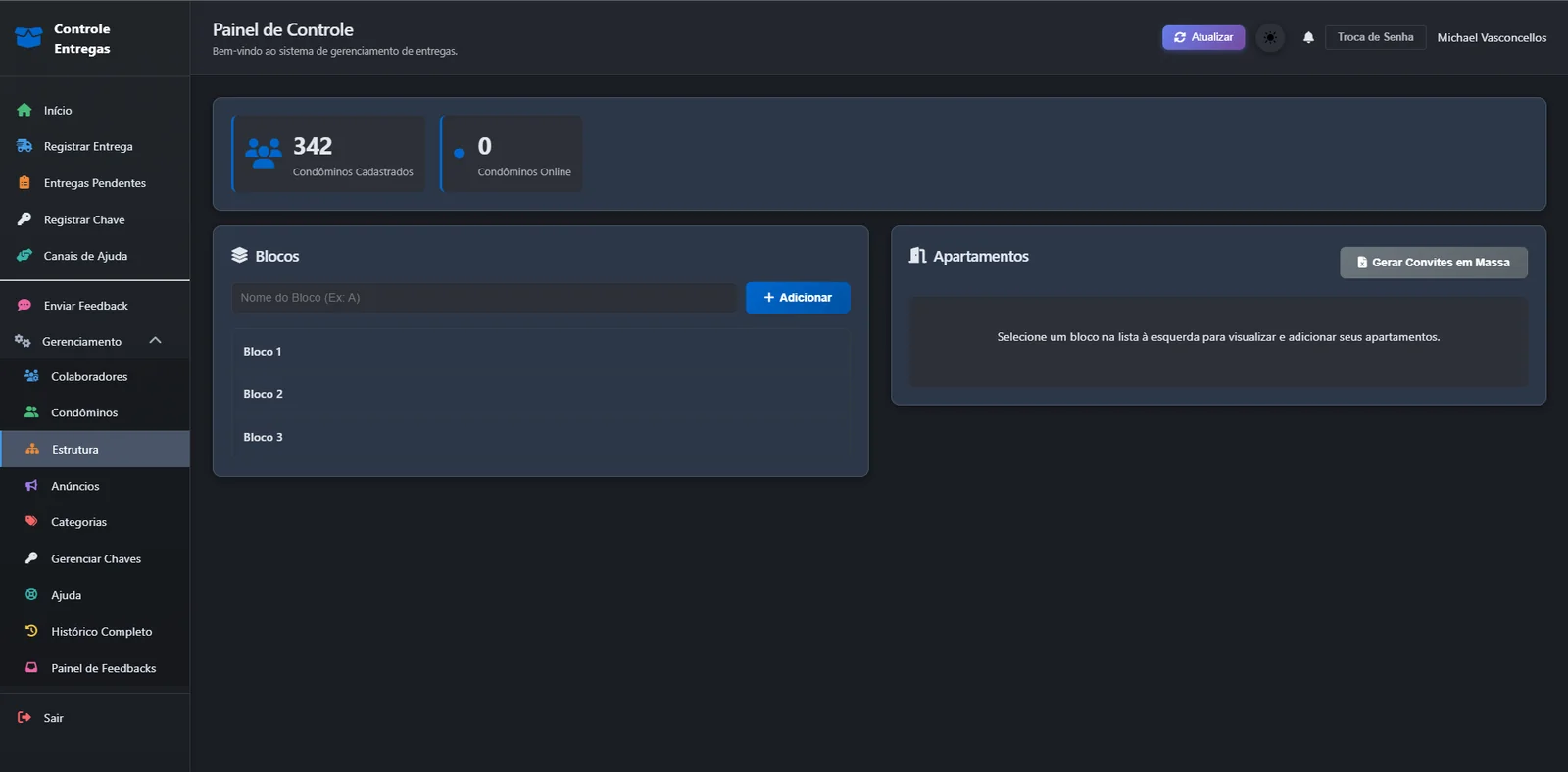
Task: Click the Condôminos users icon
Action: click(x=31, y=412)
